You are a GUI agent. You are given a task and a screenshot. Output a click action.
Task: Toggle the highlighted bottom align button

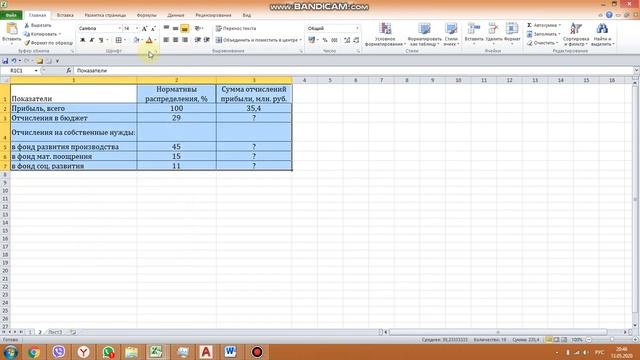184,28
